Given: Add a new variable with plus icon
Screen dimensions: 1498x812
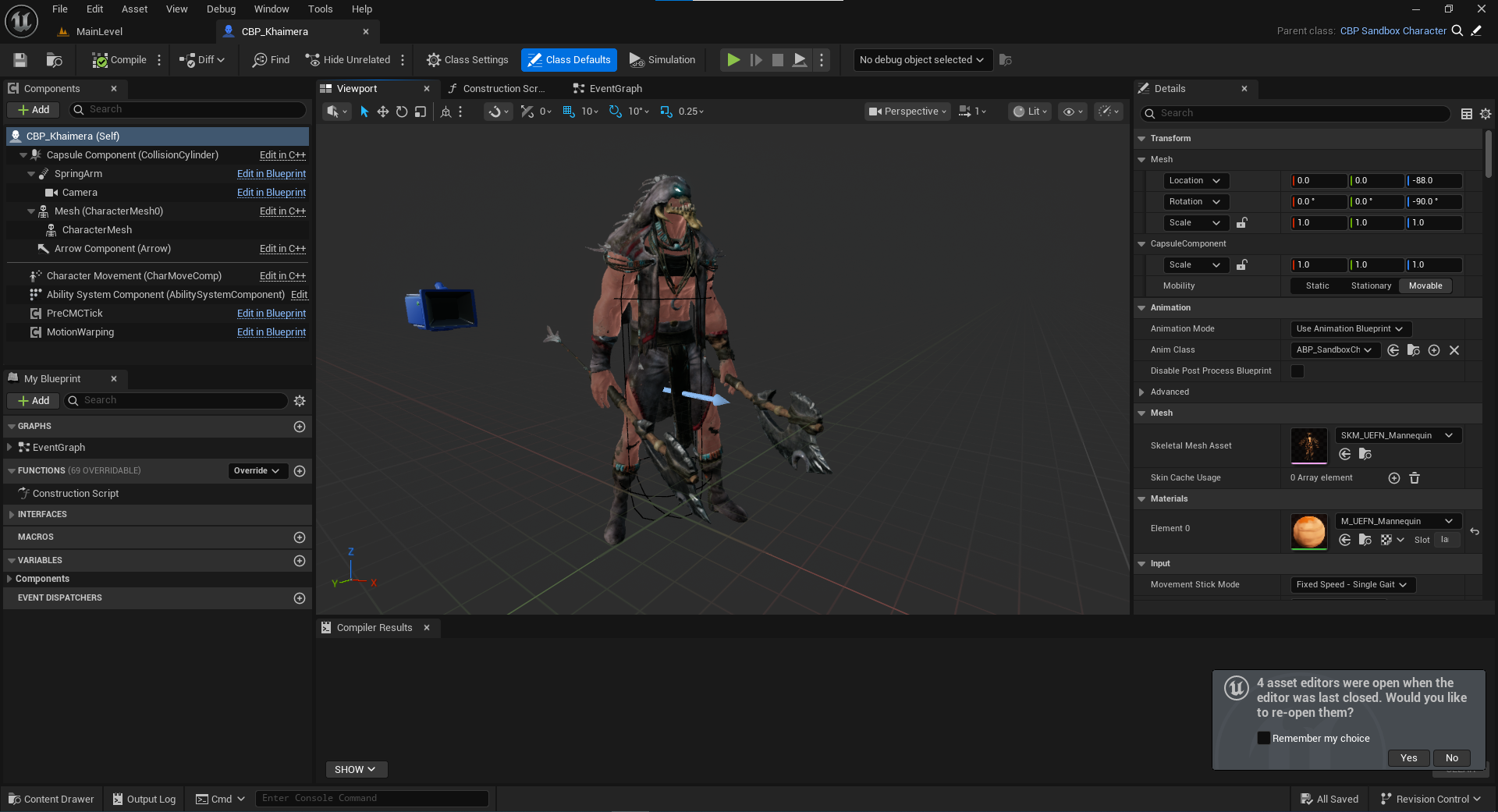Looking at the screenshot, I should (300, 561).
